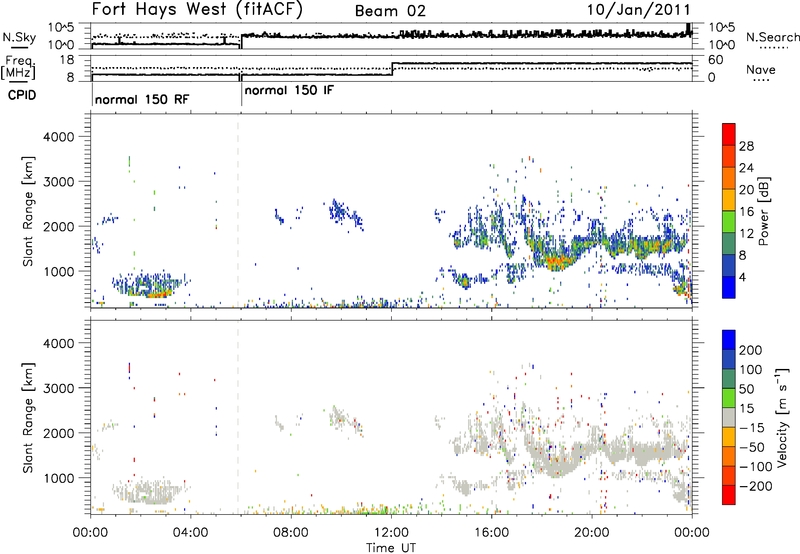The width and height of the screenshot is (800, 554).
Task: Click the '04:00' time axis tick label
Action: 191,533
